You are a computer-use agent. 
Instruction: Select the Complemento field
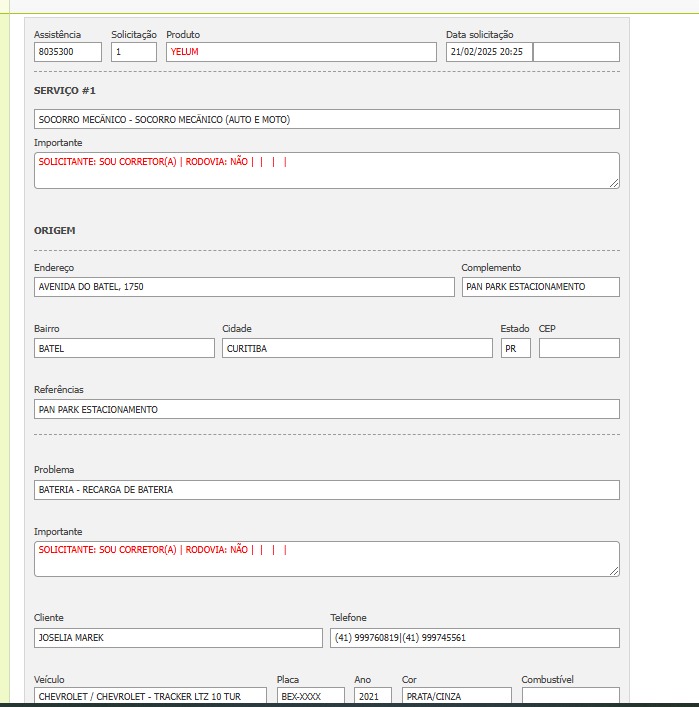540,287
